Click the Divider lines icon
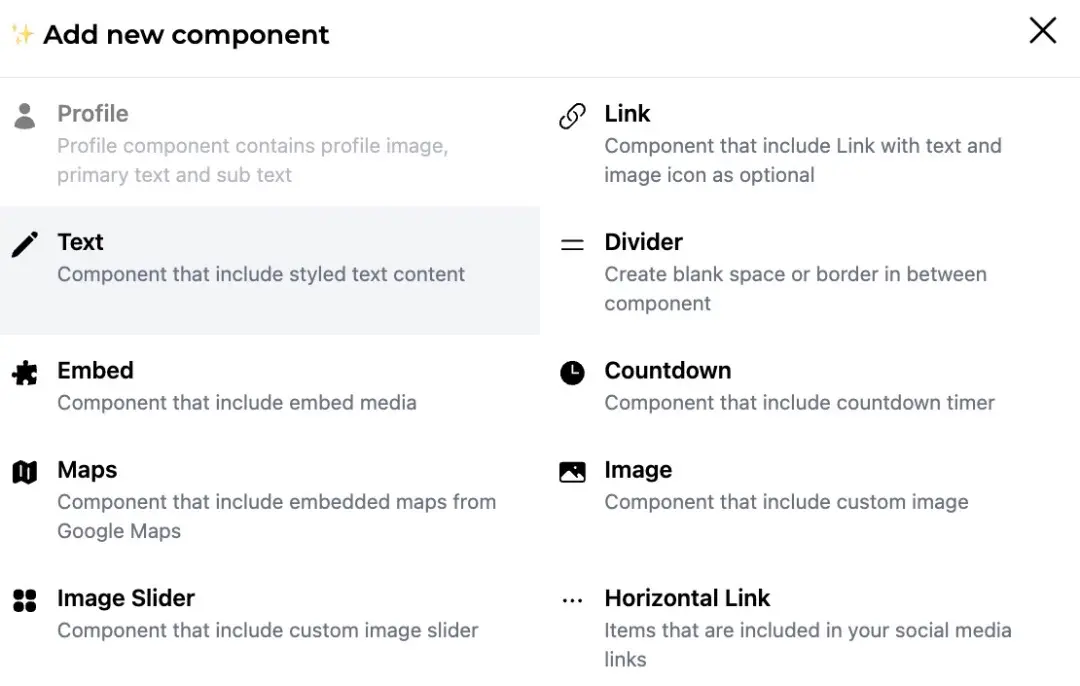Viewport: 1080px width, 686px height. pyautogui.click(x=572, y=244)
